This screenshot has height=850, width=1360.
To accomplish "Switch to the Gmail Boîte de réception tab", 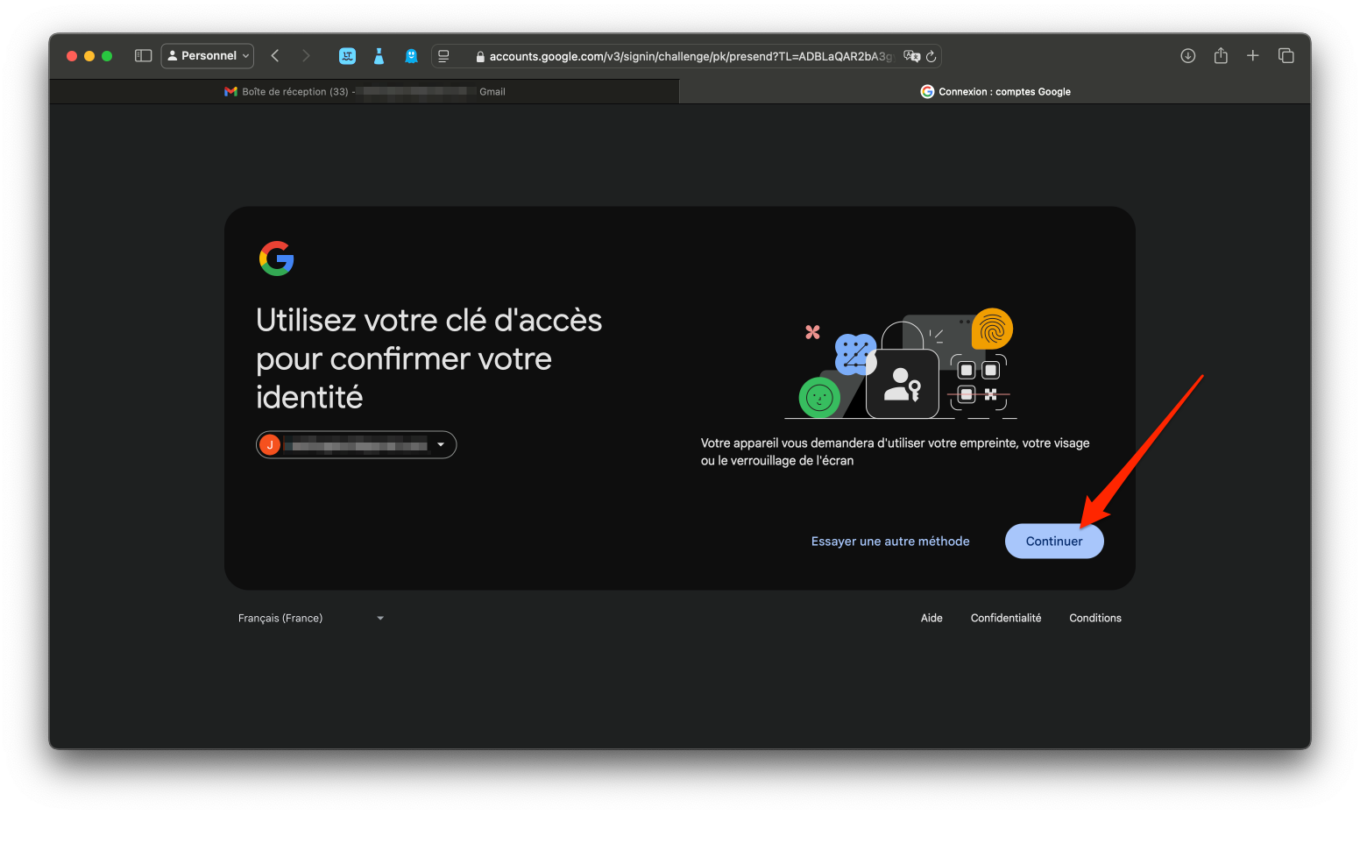I will 364,91.
